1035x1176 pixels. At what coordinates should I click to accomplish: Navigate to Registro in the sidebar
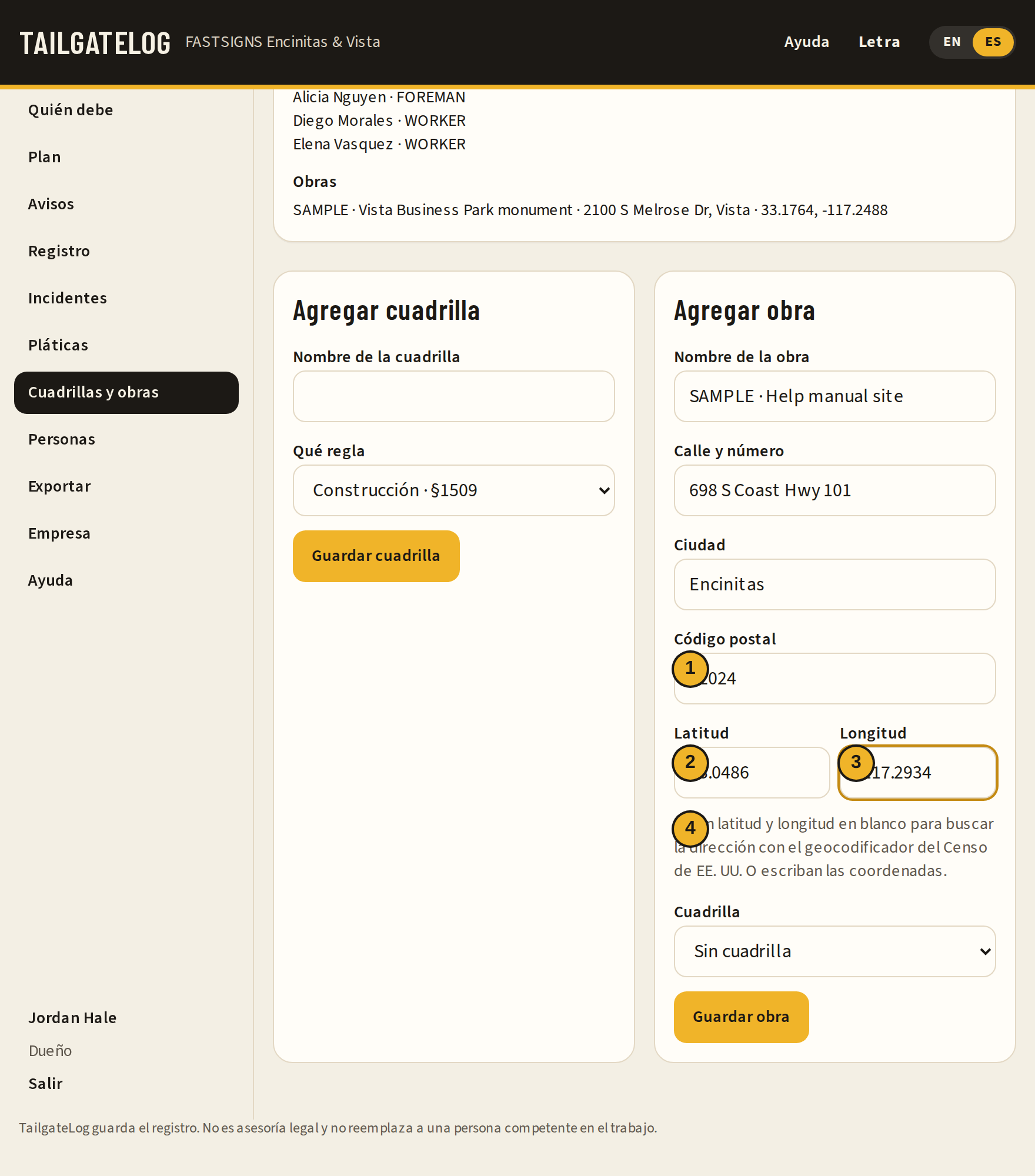pos(126,251)
